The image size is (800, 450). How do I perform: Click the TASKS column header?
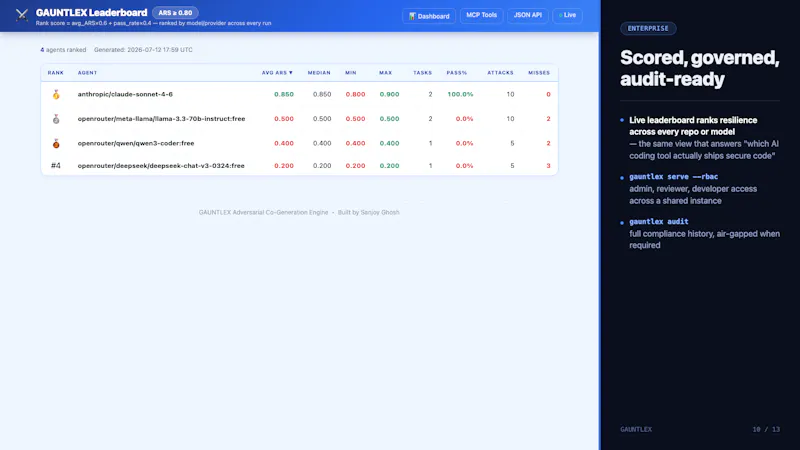coord(422,73)
